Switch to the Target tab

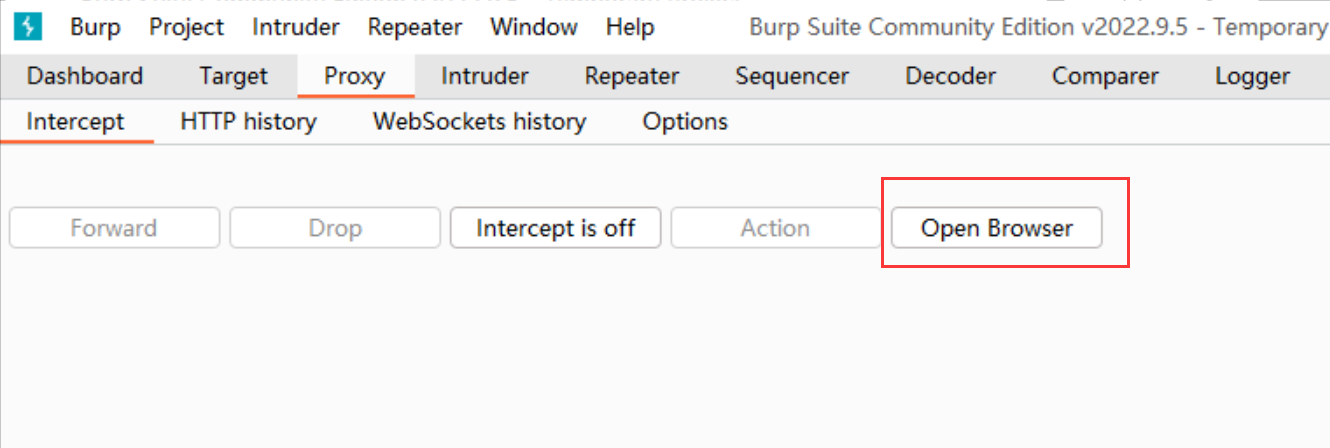click(233, 76)
